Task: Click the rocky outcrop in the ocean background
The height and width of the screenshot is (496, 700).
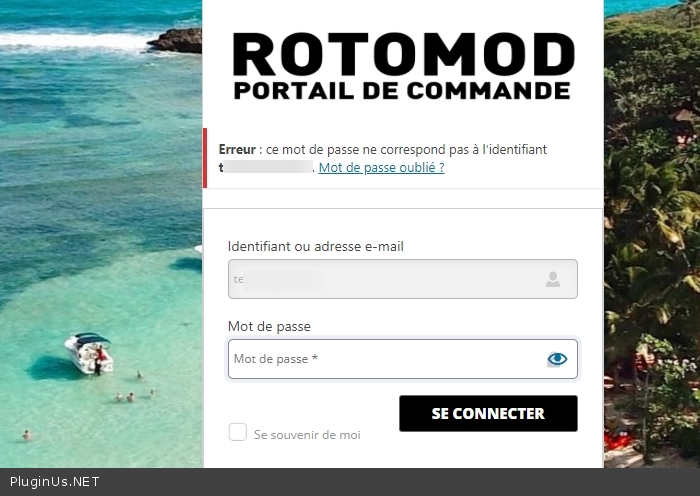Action: pos(175,41)
